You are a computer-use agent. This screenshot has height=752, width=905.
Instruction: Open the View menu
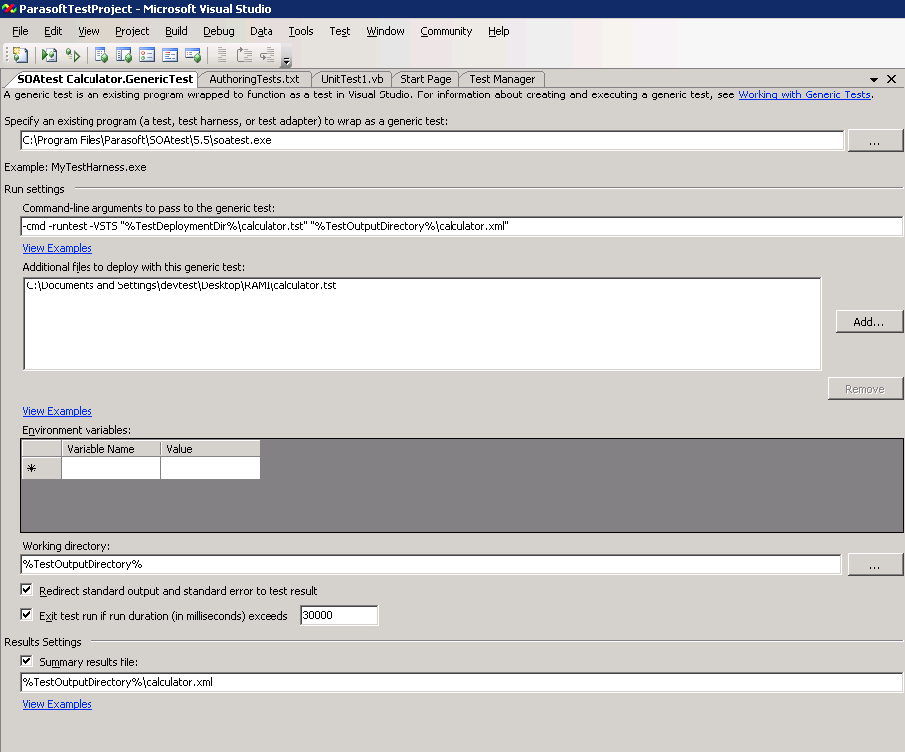(89, 31)
